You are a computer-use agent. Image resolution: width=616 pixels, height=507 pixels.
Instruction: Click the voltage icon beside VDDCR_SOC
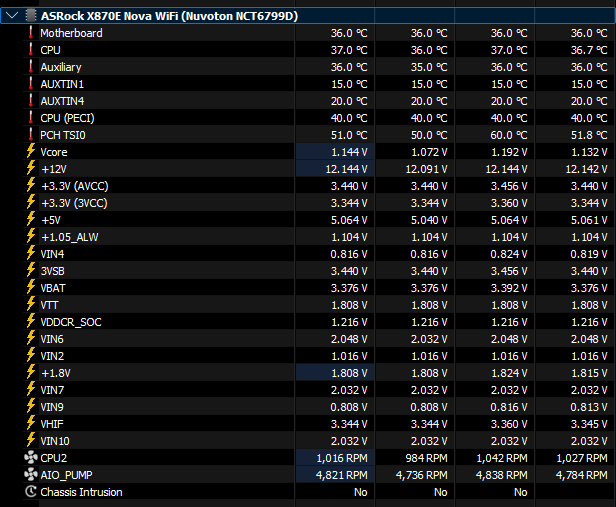click(x=30, y=322)
